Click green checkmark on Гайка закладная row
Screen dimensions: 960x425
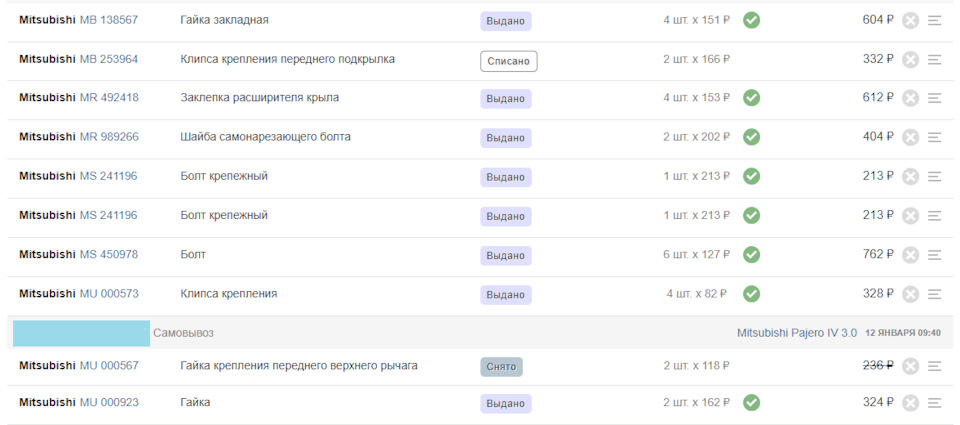click(x=751, y=20)
